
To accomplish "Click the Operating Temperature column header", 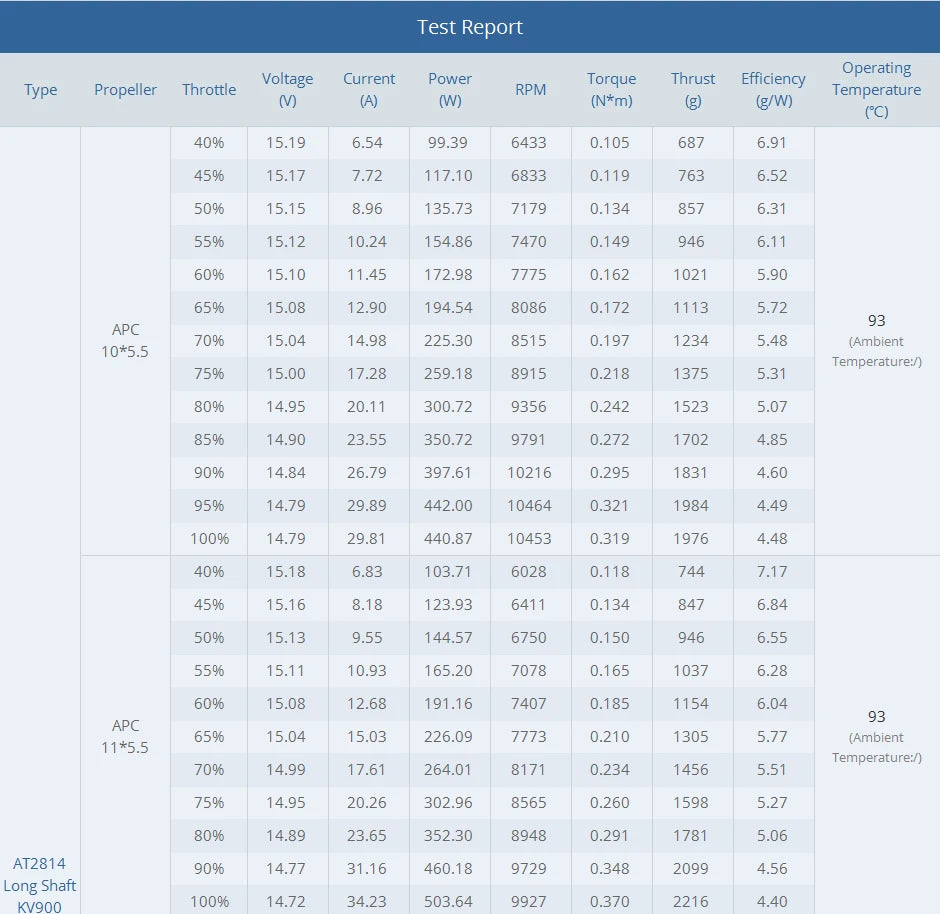I will click(x=876, y=89).
